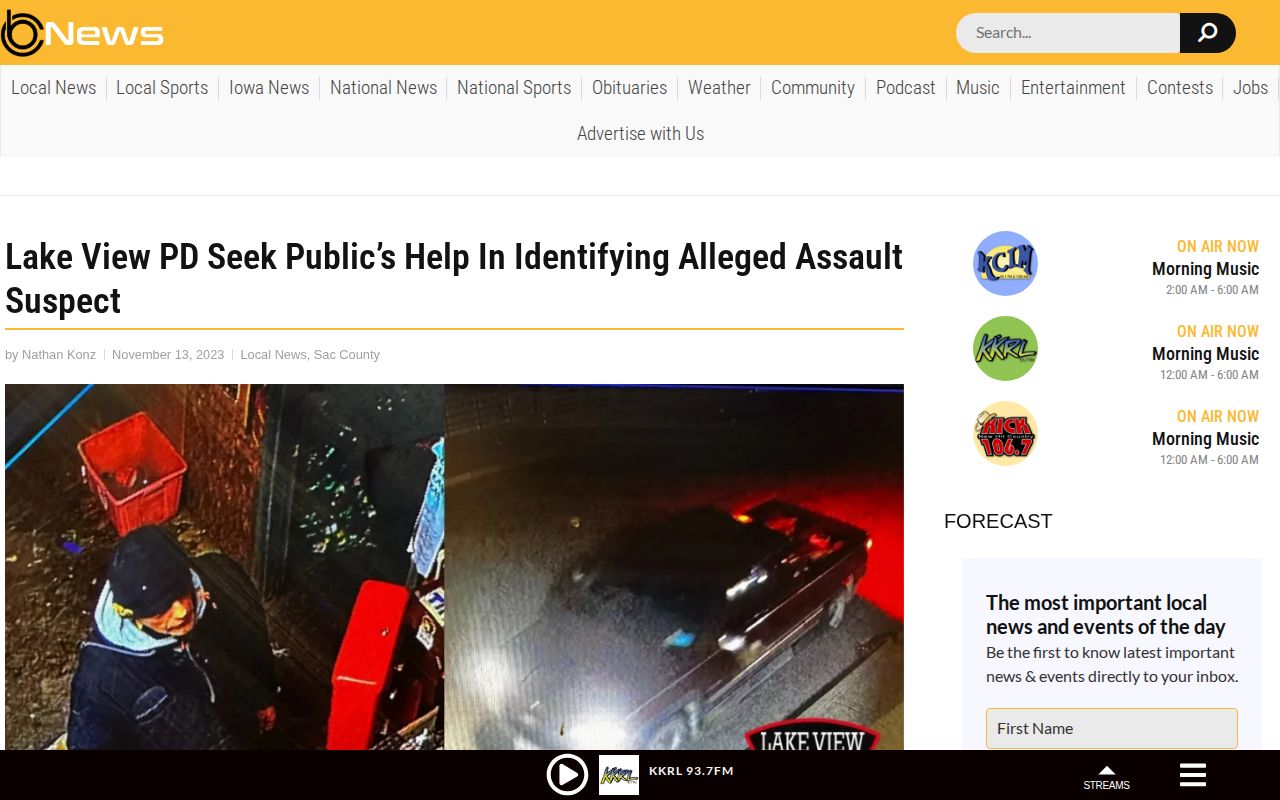Click KKRL 93.7FM label in player
This screenshot has width=1280, height=800.
pos(691,771)
